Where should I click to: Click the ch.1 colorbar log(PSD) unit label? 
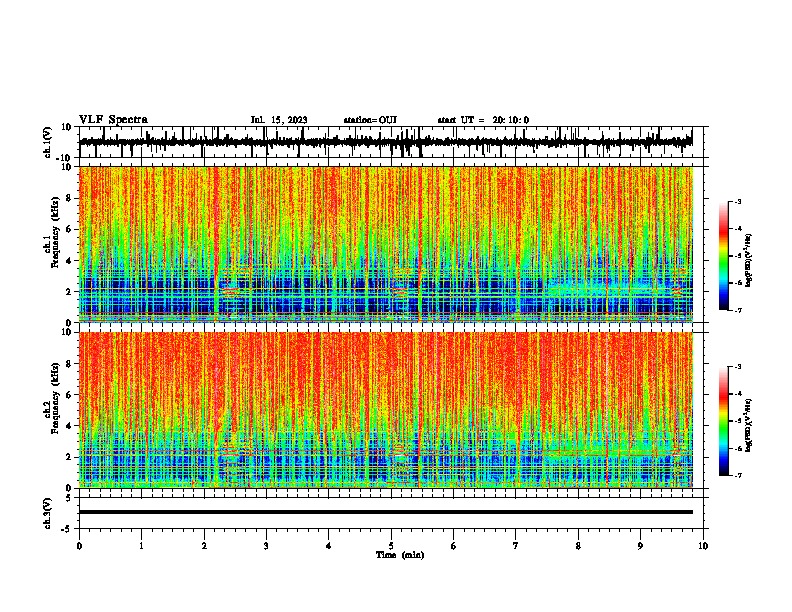pyautogui.click(x=749, y=261)
